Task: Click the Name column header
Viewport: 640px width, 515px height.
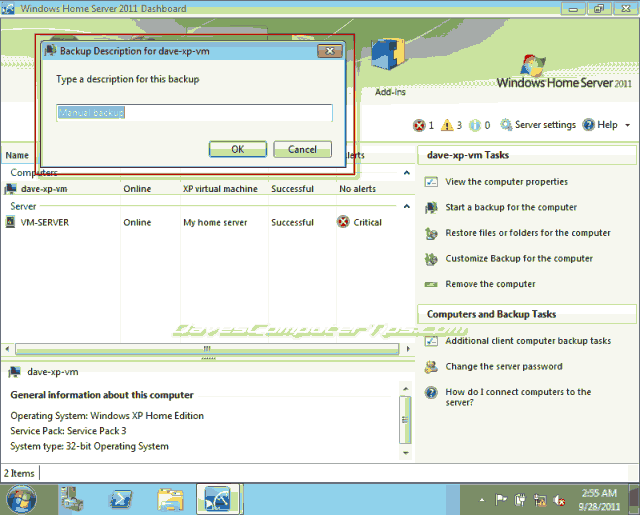Action: coord(17,155)
